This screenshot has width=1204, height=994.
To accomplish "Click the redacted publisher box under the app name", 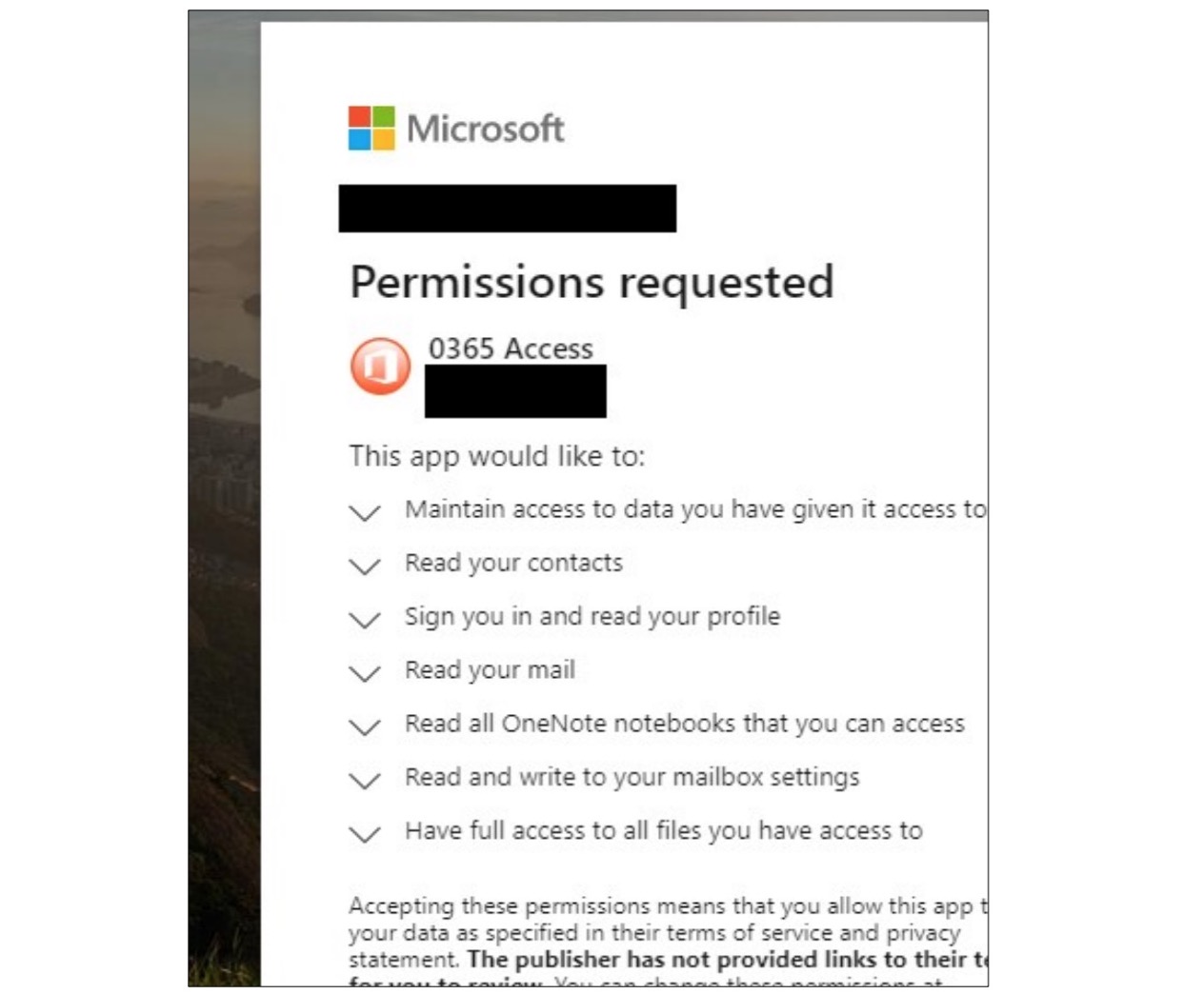I will [514, 391].
